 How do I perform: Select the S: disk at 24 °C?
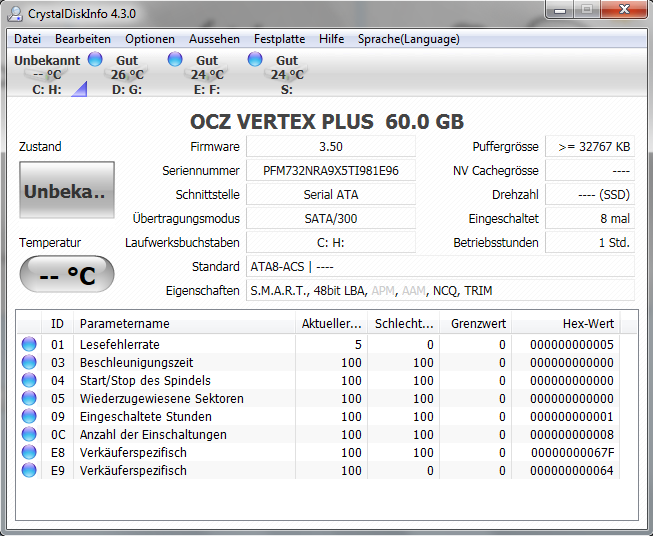point(287,75)
